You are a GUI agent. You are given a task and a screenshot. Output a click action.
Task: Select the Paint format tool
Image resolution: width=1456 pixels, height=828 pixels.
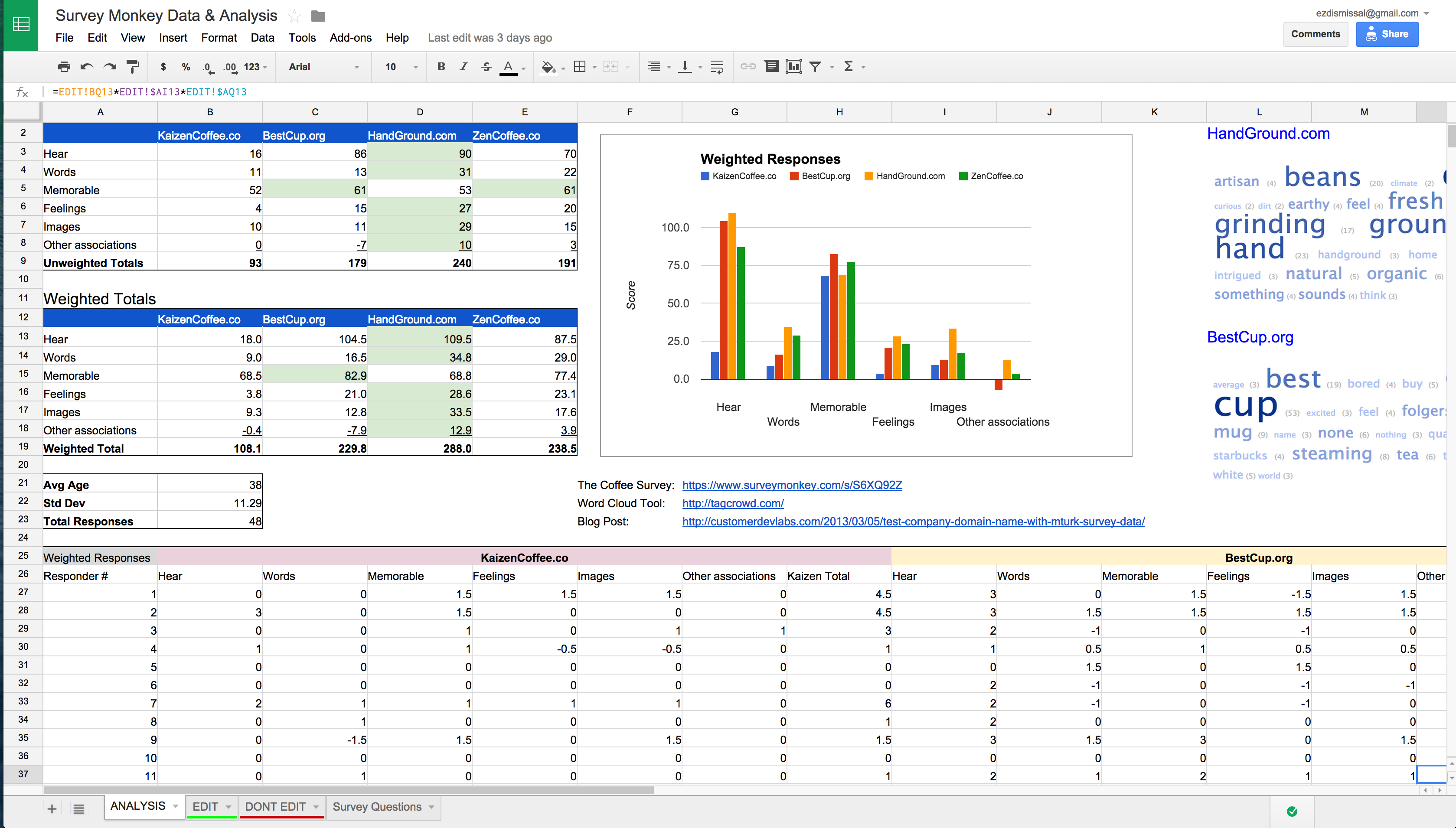[x=133, y=67]
